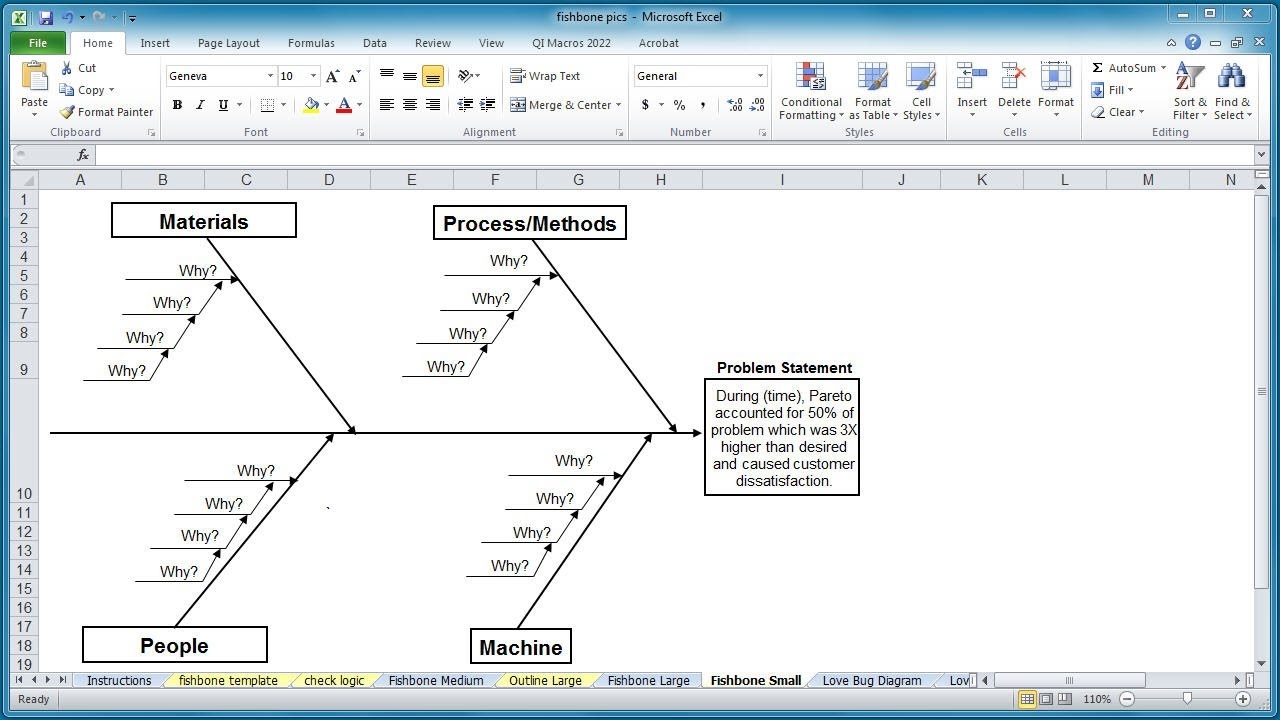Open the QI Macros 2022 tab
Viewport: 1280px width, 720px height.
(571, 43)
